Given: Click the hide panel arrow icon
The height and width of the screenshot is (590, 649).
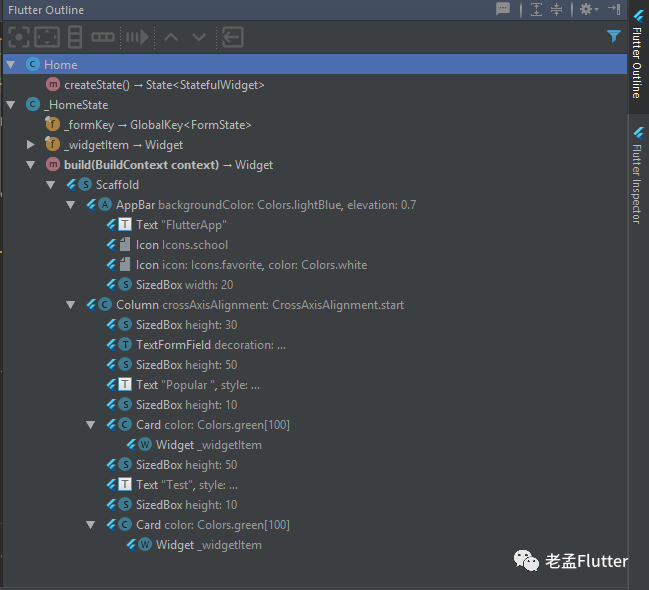Looking at the screenshot, I should (614, 9).
